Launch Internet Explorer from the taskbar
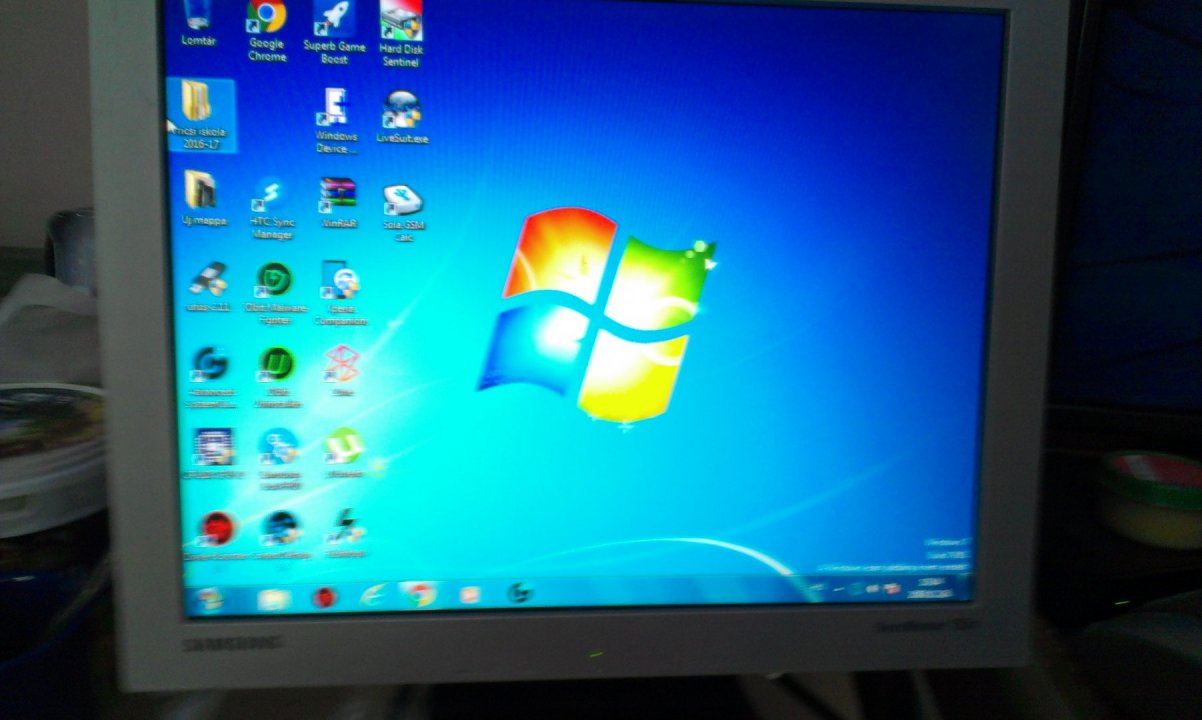 (373, 595)
